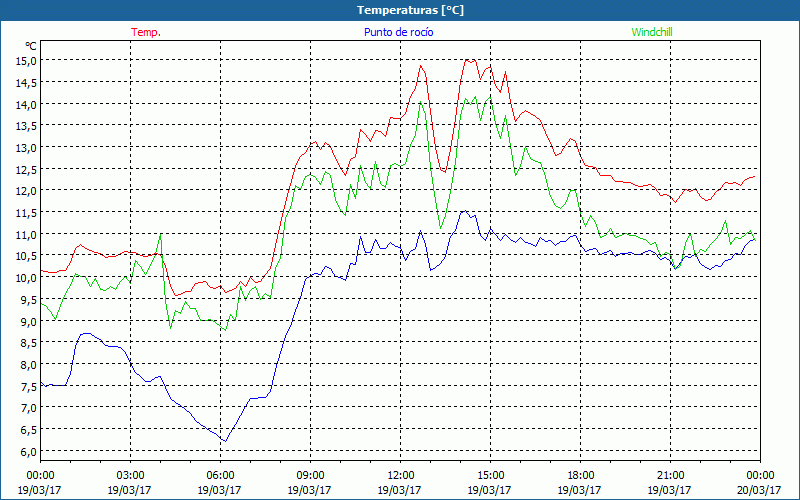800x500 pixels.
Task: Click the '9,0' y-axis value
Action: pyautogui.click(x=29, y=321)
